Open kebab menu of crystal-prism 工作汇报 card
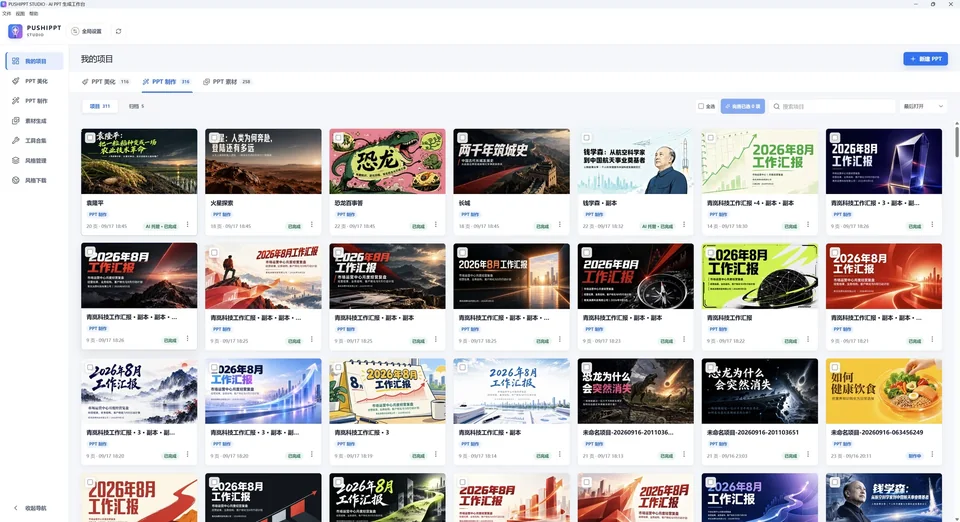Screen dimensions: 960x522 click(932, 225)
